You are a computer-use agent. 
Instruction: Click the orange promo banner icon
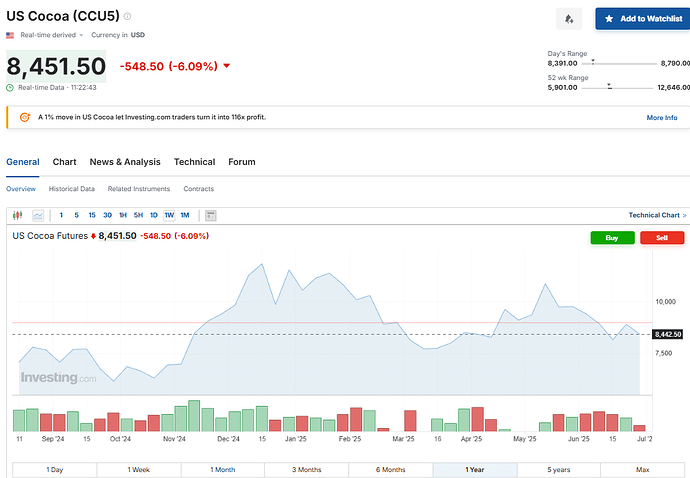[24, 117]
